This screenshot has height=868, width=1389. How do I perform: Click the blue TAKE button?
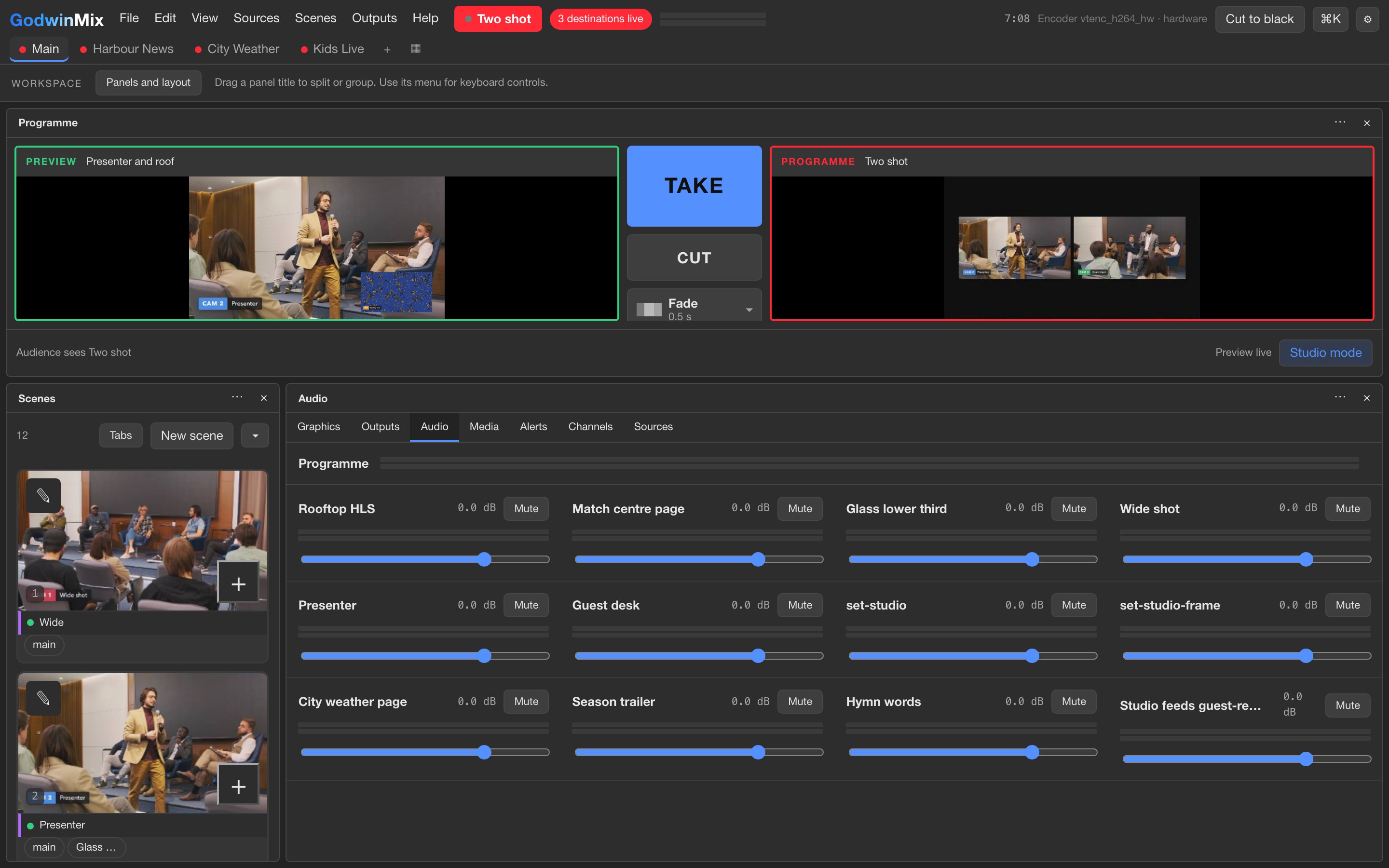click(694, 186)
